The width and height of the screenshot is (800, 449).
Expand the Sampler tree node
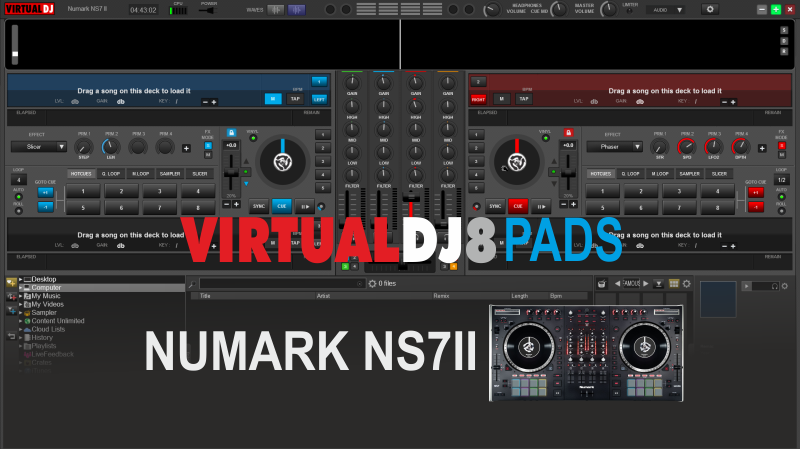[20, 313]
